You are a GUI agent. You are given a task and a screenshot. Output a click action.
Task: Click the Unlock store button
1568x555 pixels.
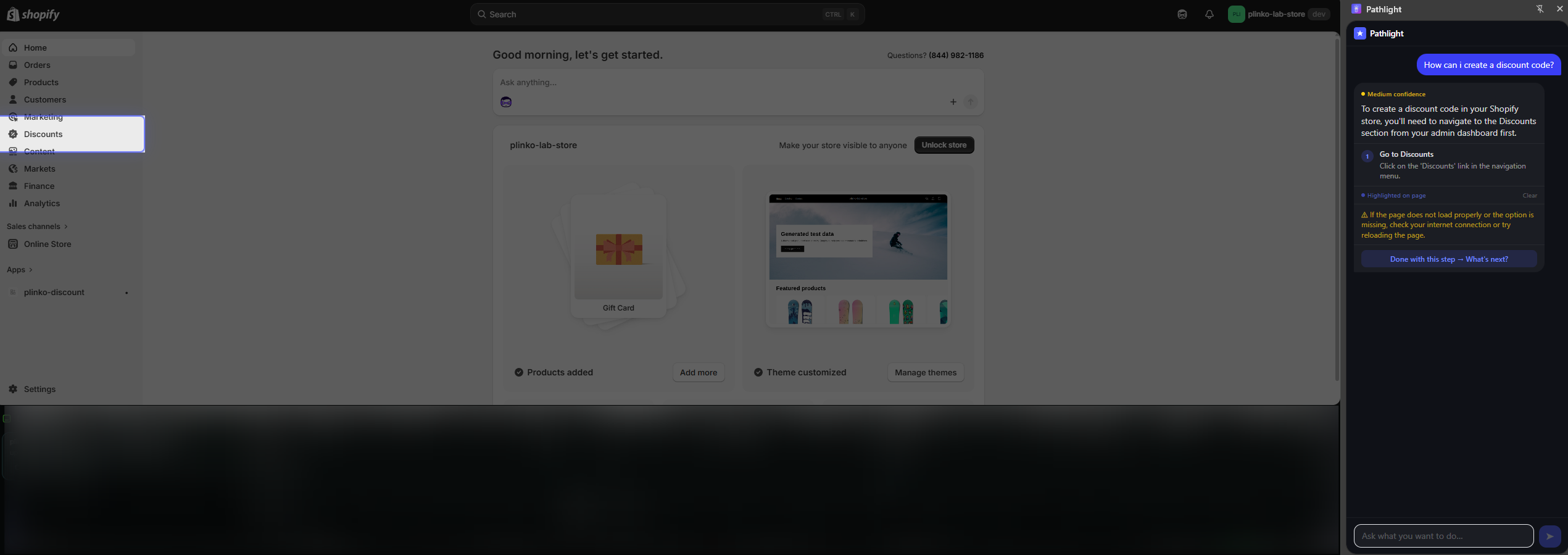pyautogui.click(x=944, y=145)
